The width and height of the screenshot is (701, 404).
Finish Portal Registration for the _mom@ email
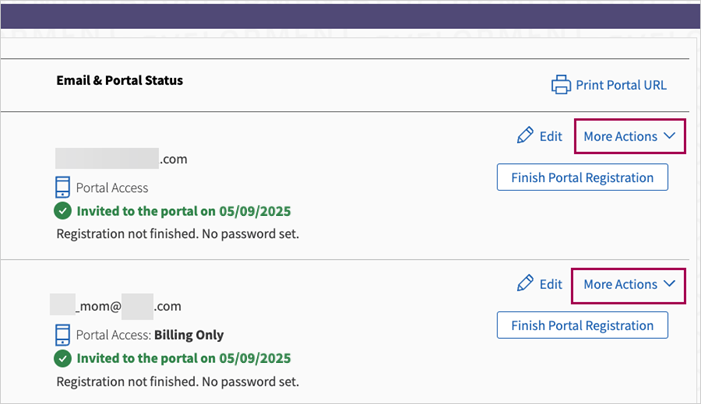click(582, 325)
